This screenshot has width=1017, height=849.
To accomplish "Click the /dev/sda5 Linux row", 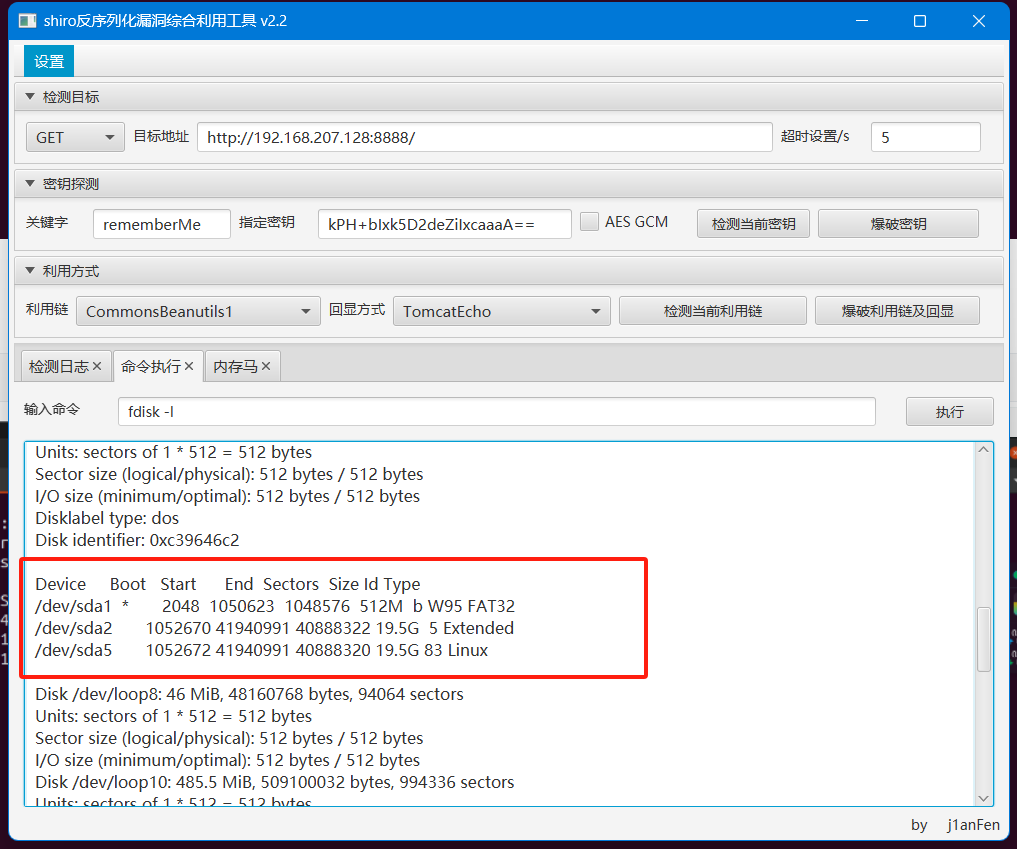I will (x=261, y=651).
